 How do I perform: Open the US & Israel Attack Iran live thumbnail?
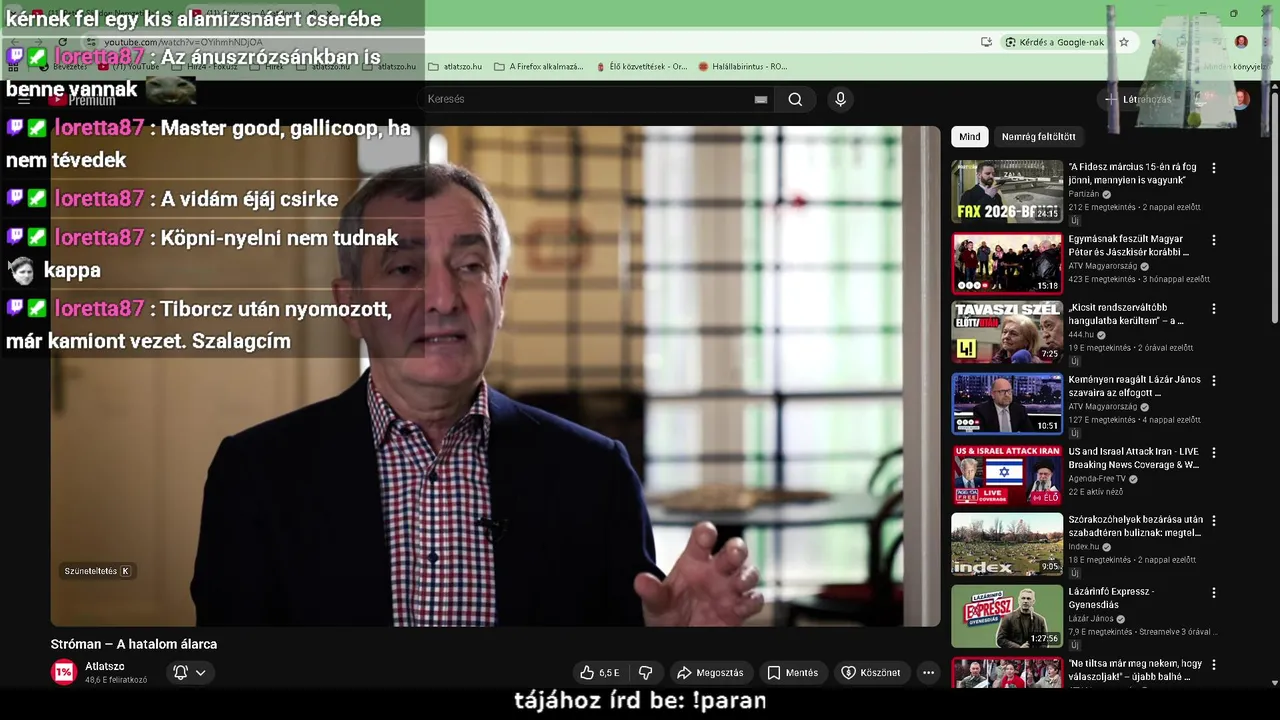click(x=1007, y=476)
